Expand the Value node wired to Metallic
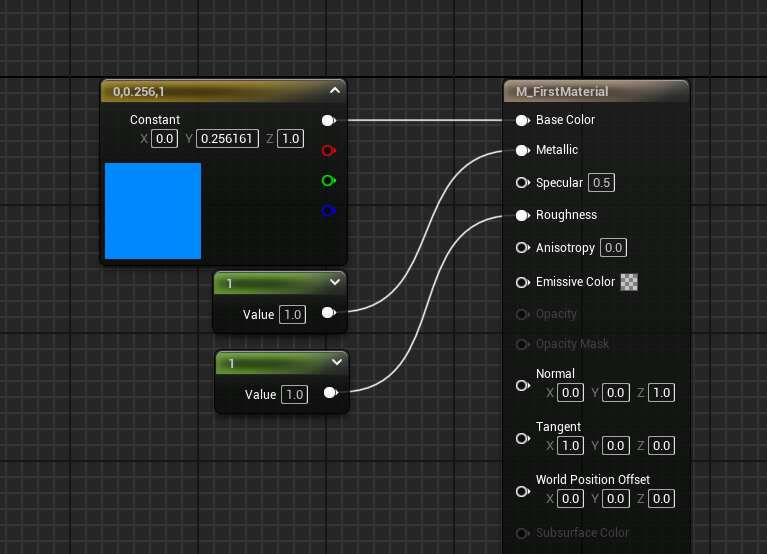 coord(335,282)
